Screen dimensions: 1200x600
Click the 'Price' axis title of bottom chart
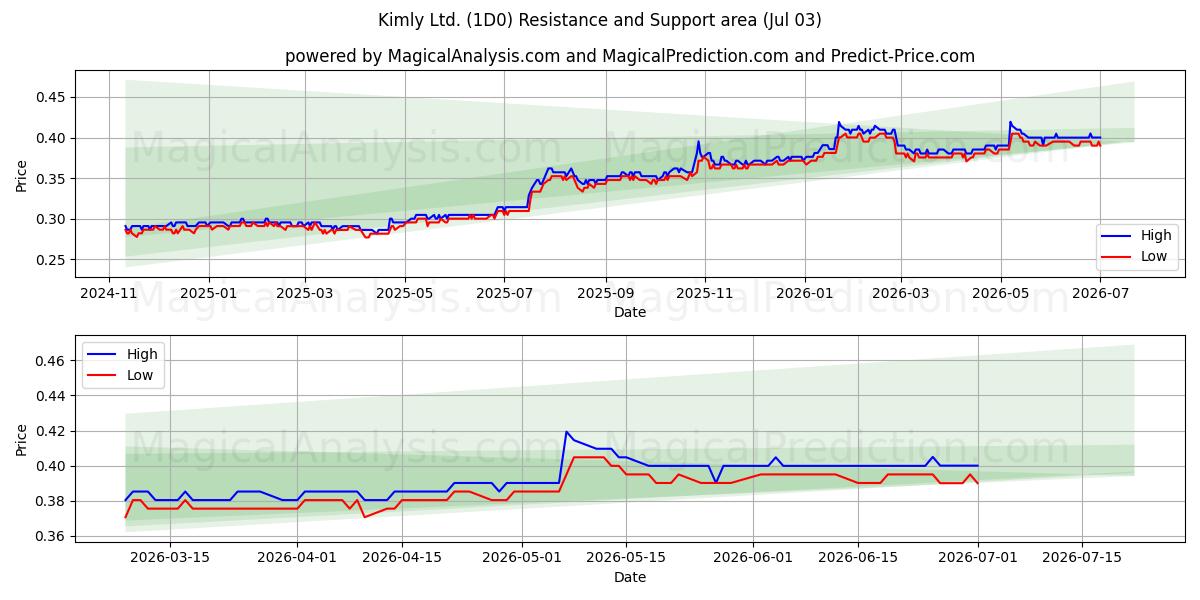[22, 439]
